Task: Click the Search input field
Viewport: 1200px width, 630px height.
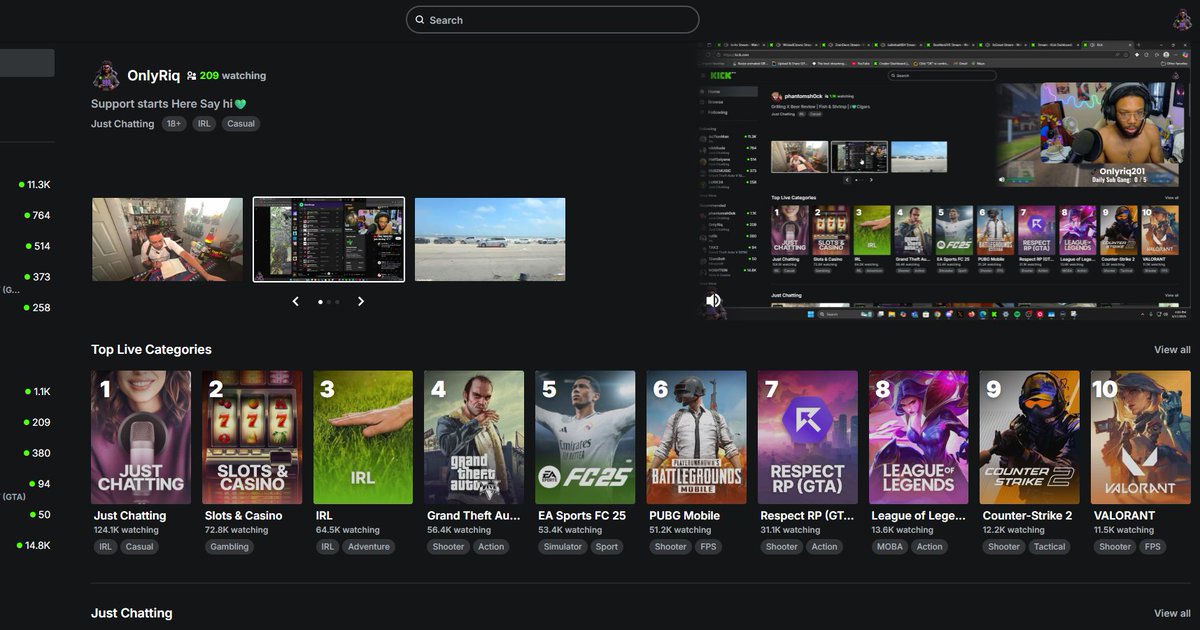Action: pyautogui.click(x=552, y=20)
